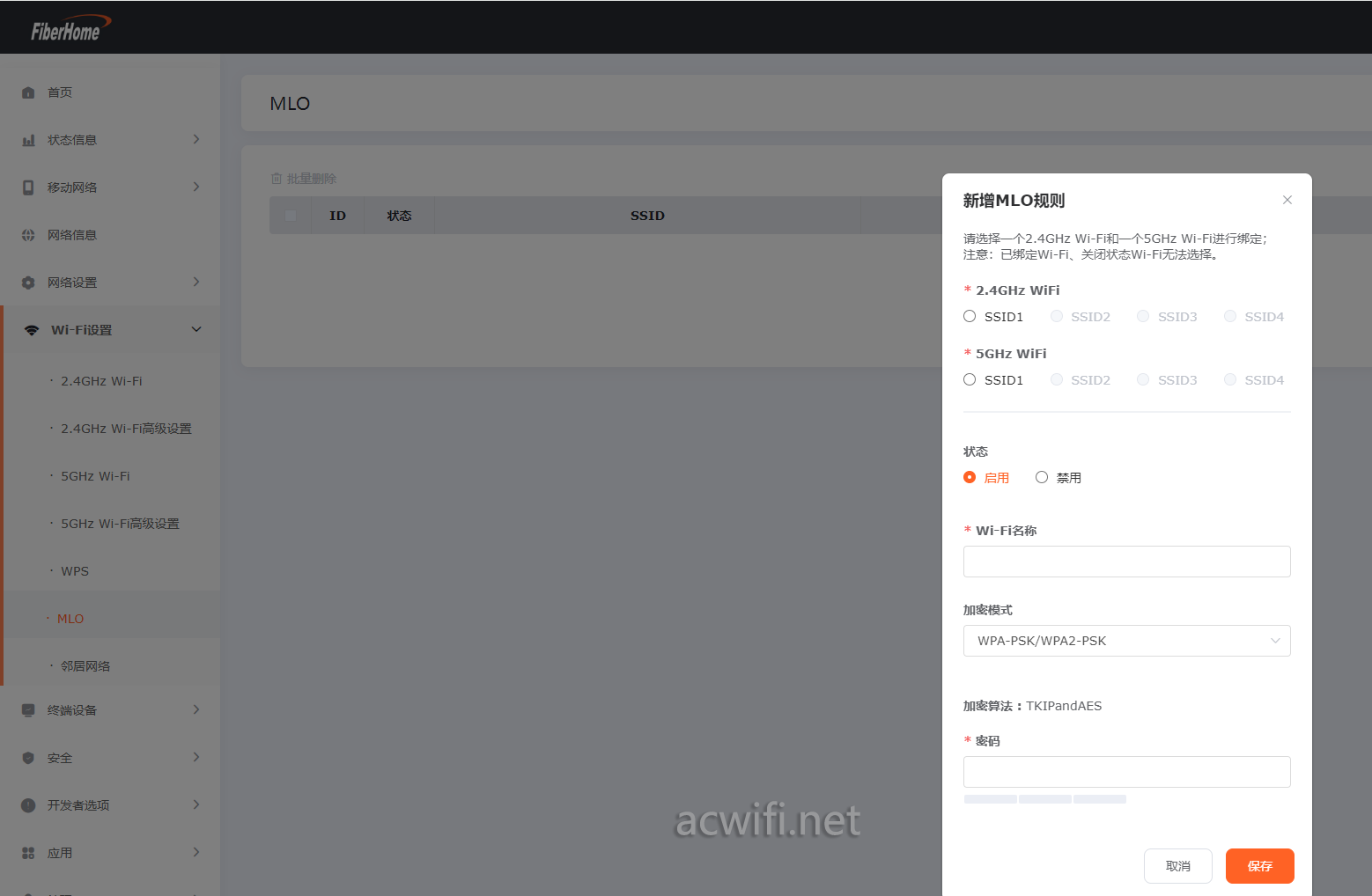This screenshot has width=1372, height=896.
Task: Click the globe icon beside 网络信息
Action: click(28, 235)
